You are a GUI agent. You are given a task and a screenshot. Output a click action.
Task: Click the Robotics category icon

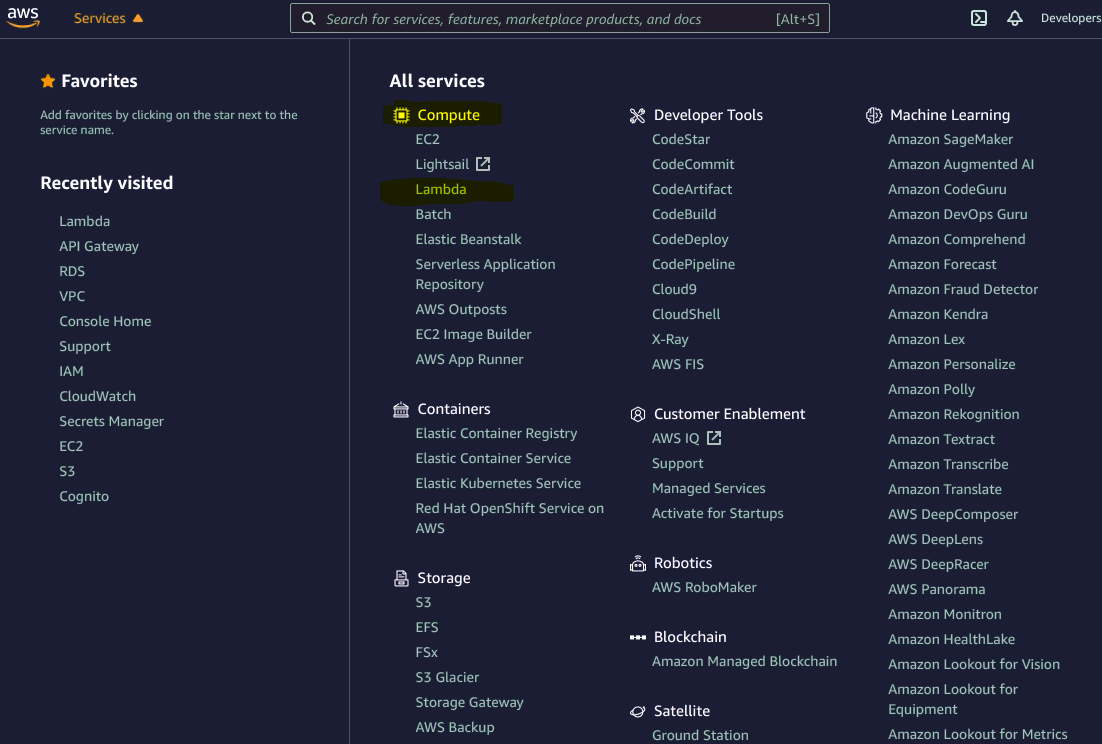click(637, 563)
